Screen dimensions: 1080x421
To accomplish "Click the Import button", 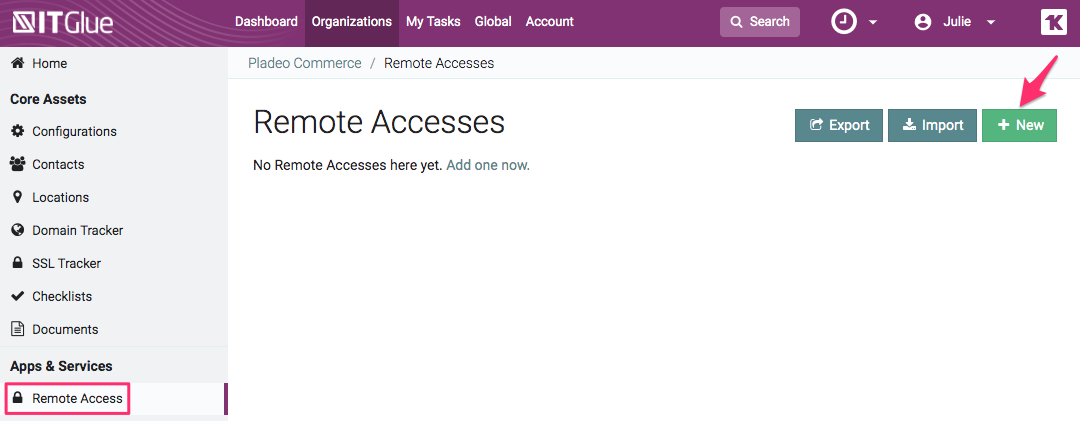I will 932,125.
